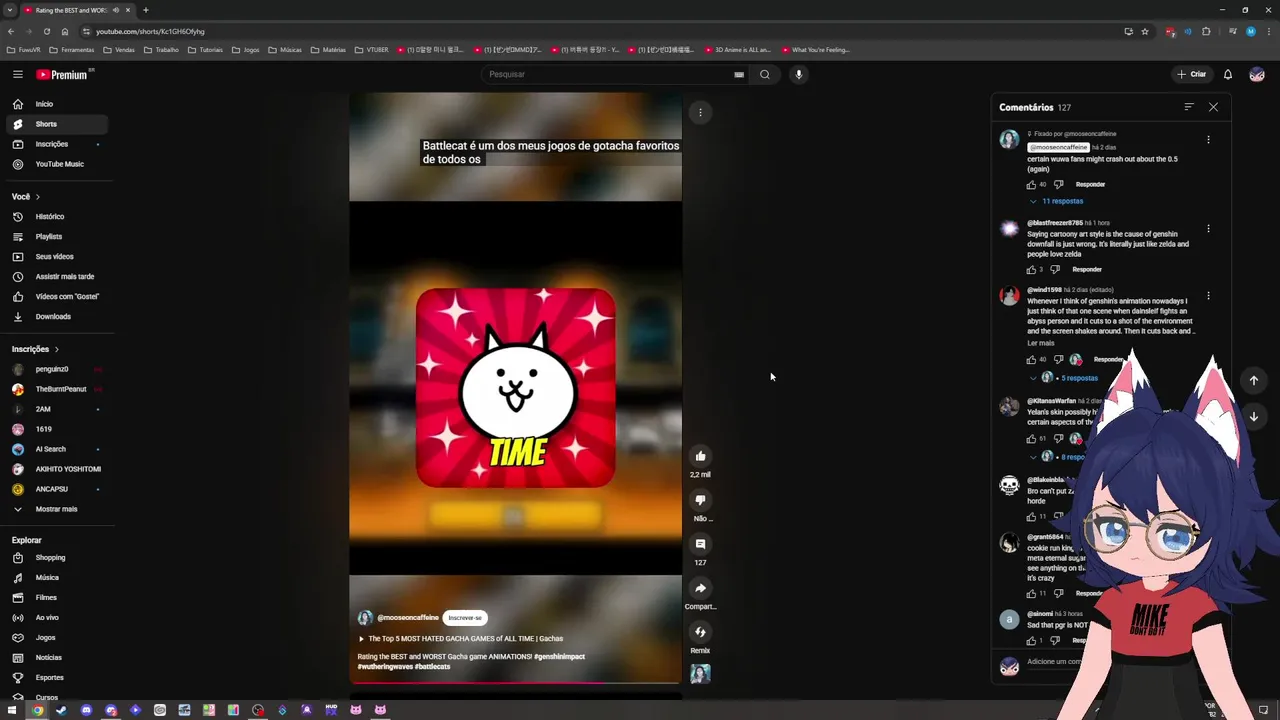Like the Short with the thumbs-up
The width and height of the screenshot is (1280, 720).
(x=700, y=456)
